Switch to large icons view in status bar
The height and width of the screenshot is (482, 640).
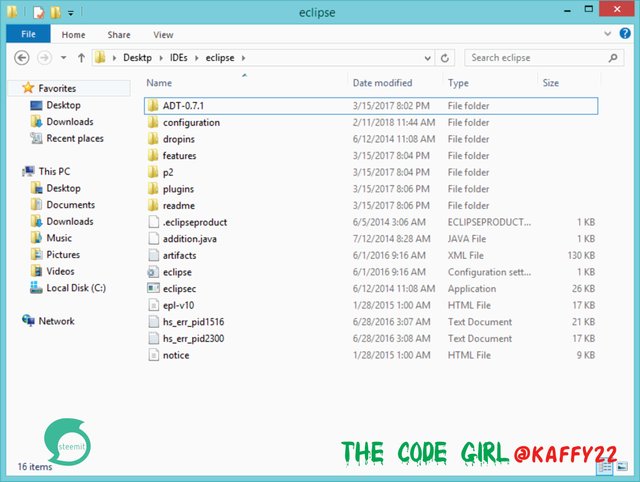point(622,466)
